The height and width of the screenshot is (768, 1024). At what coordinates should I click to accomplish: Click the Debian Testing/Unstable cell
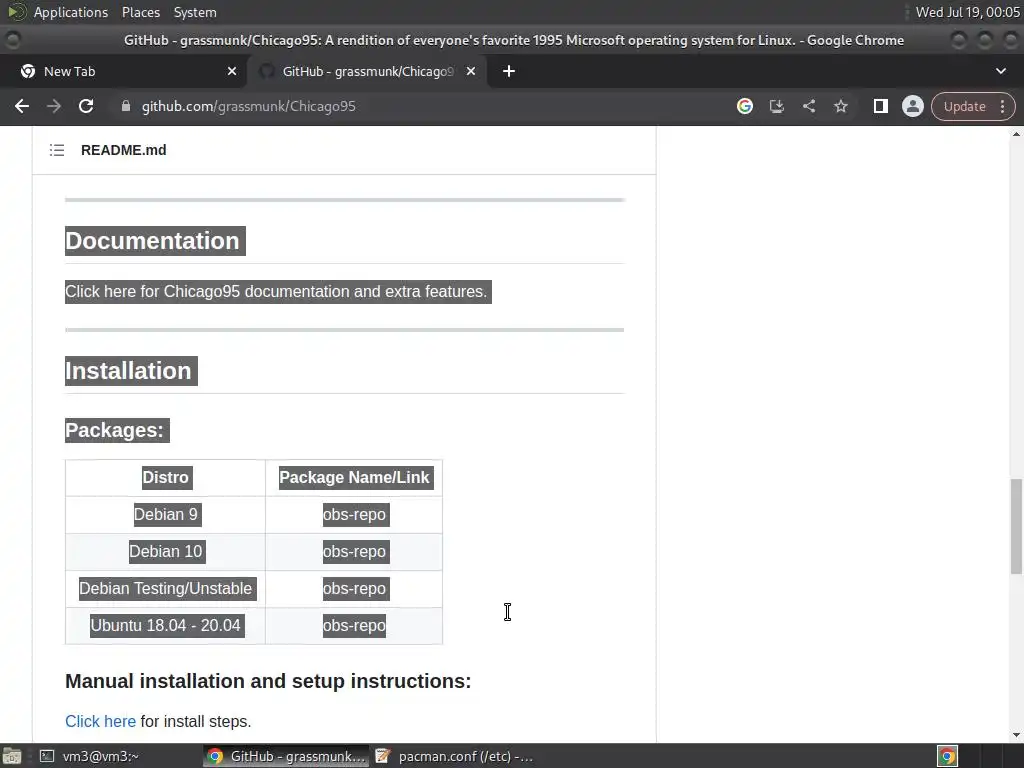(x=165, y=588)
